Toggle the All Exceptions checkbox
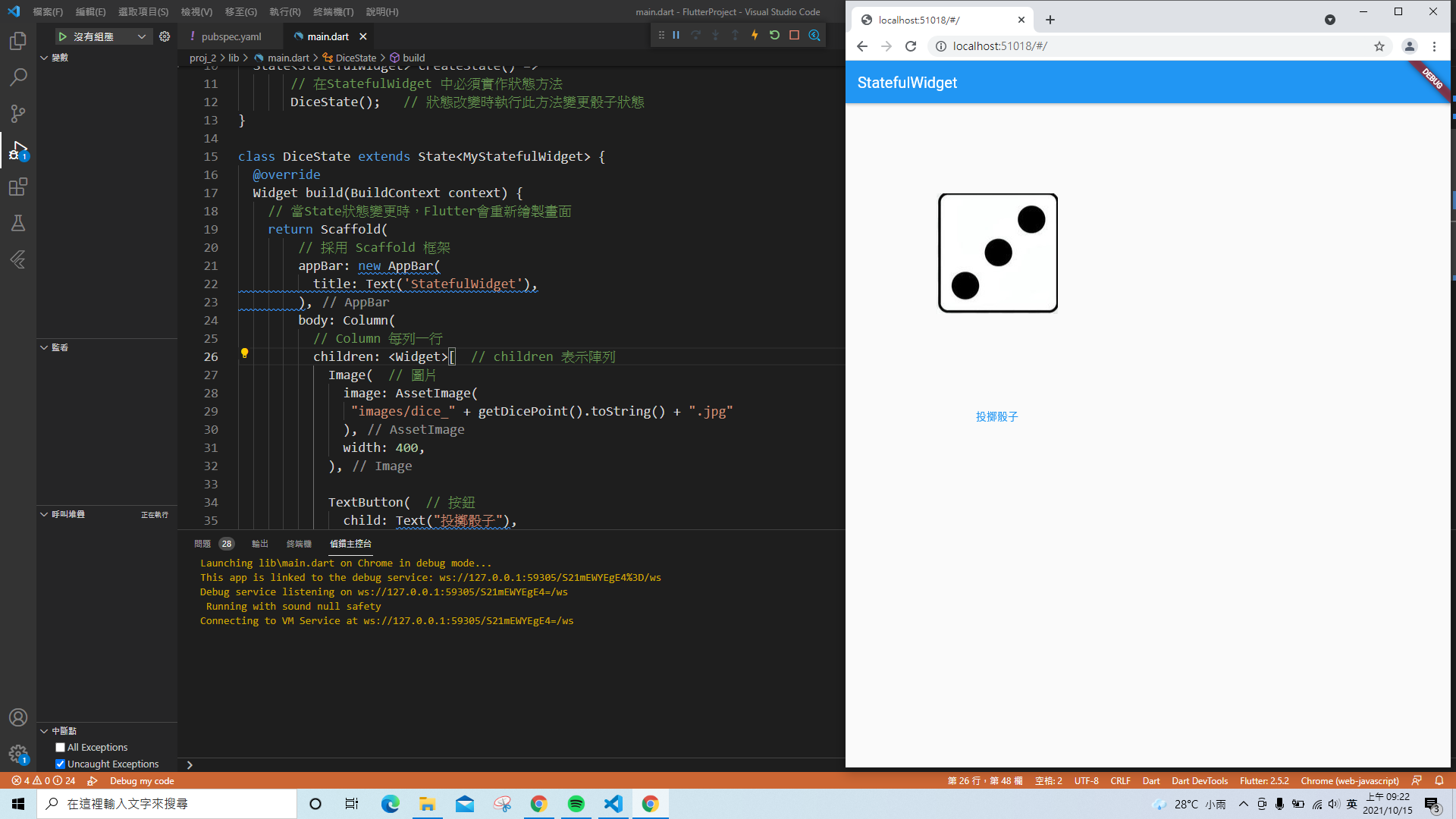Image resolution: width=1456 pixels, height=819 pixels. [60, 747]
